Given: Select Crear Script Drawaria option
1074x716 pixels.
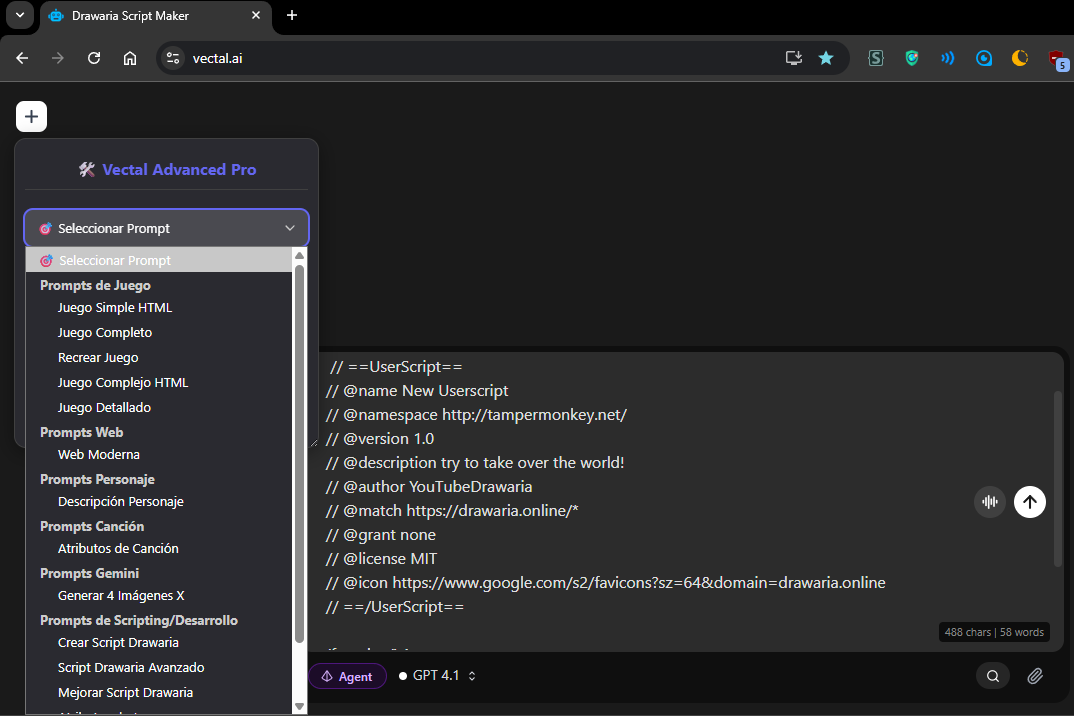Looking at the screenshot, I should pos(118,643).
